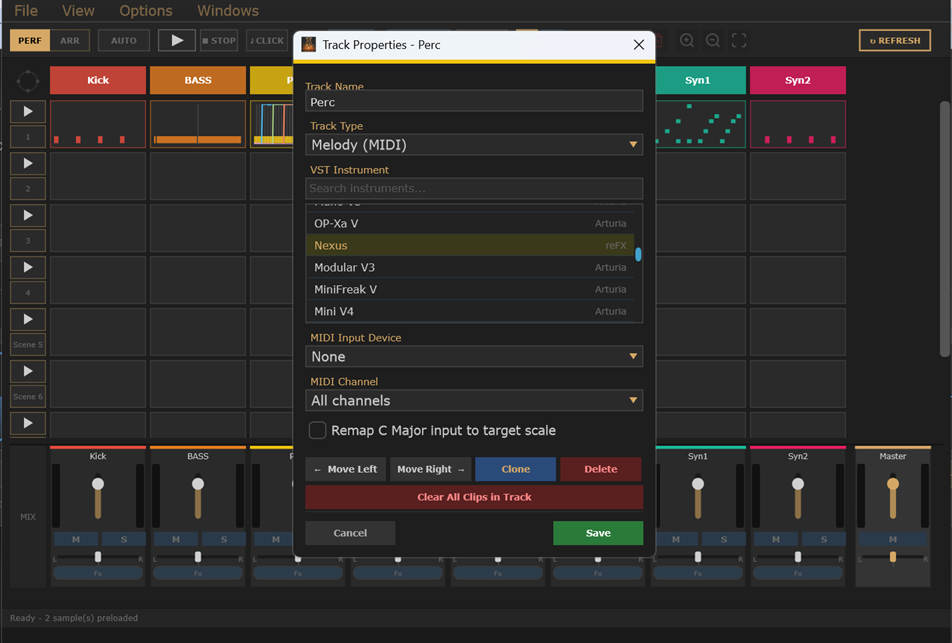Launch Scene 5 with its play arrow
The image size is (952, 643).
tap(28, 319)
